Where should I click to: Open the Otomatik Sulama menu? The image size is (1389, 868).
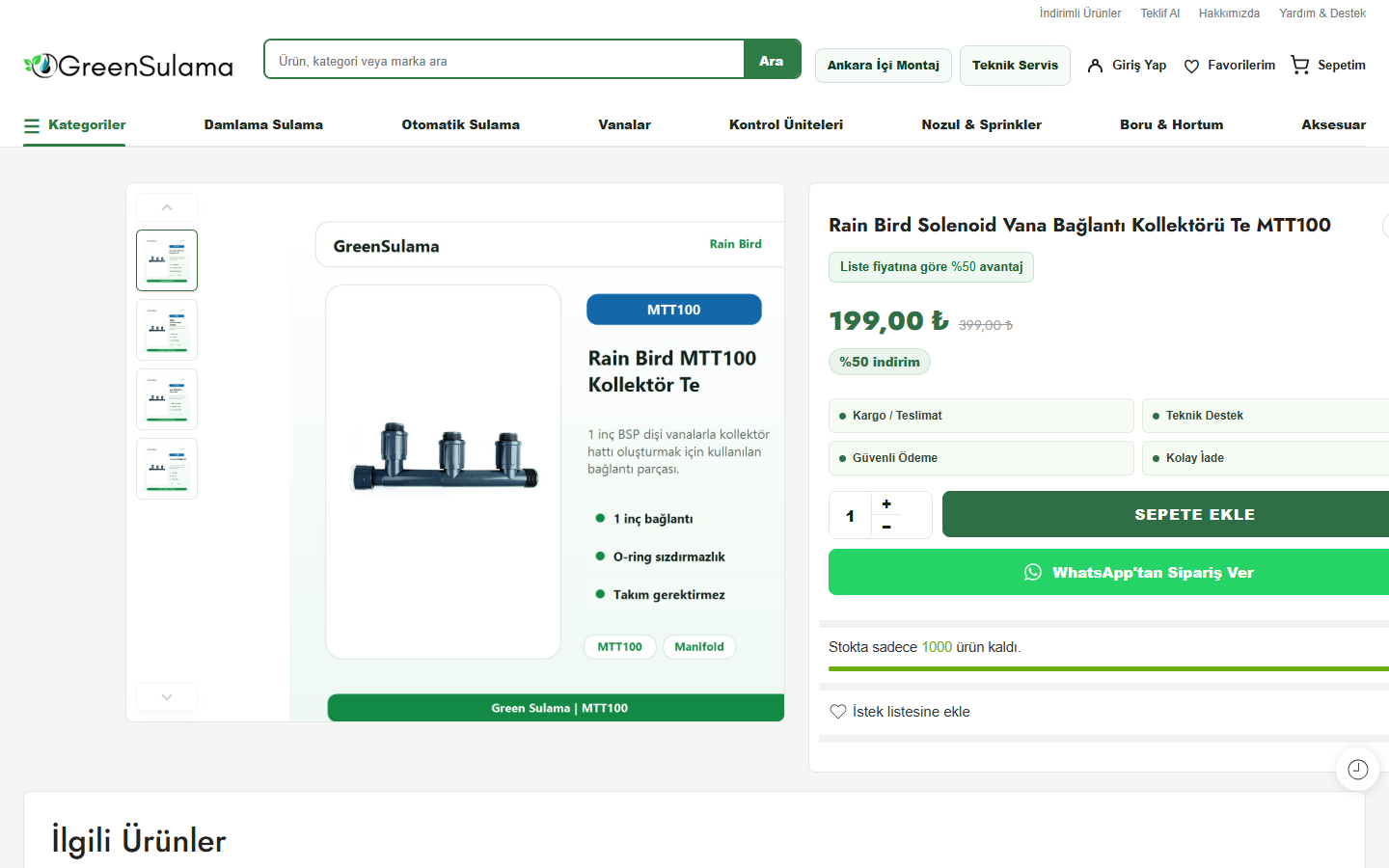pyautogui.click(x=461, y=125)
